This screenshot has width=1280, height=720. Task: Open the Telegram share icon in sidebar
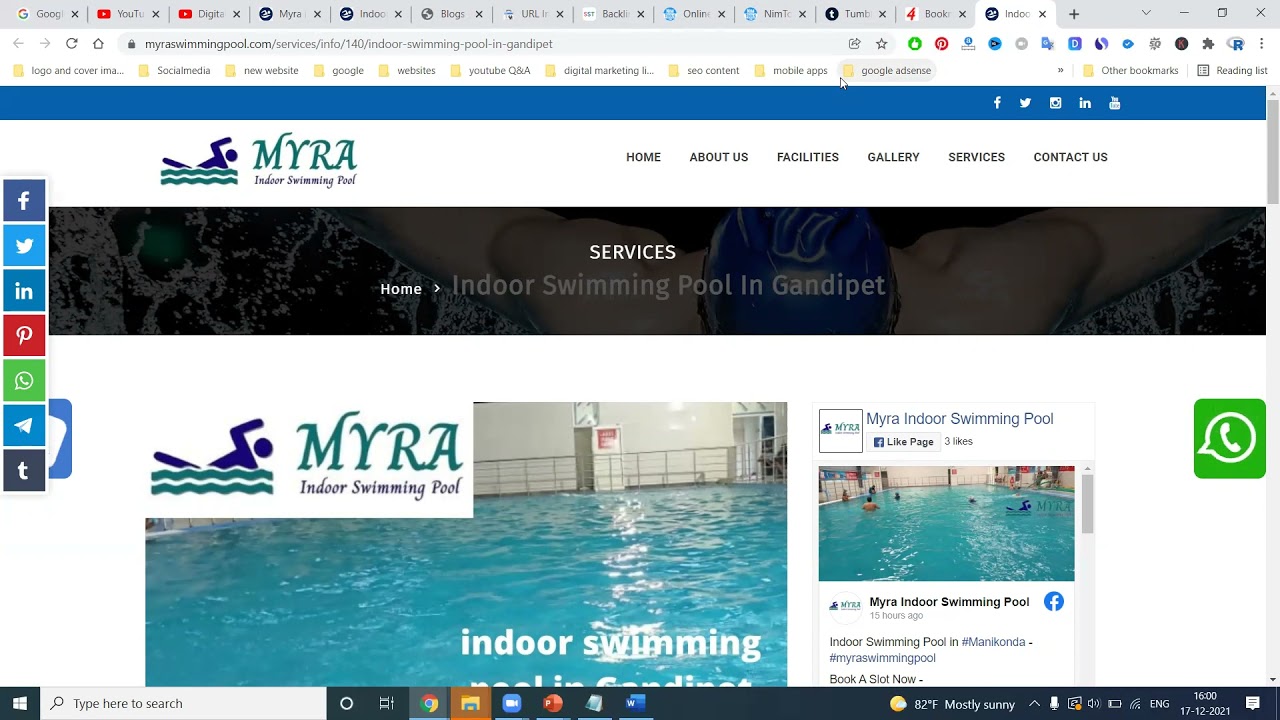(24, 426)
